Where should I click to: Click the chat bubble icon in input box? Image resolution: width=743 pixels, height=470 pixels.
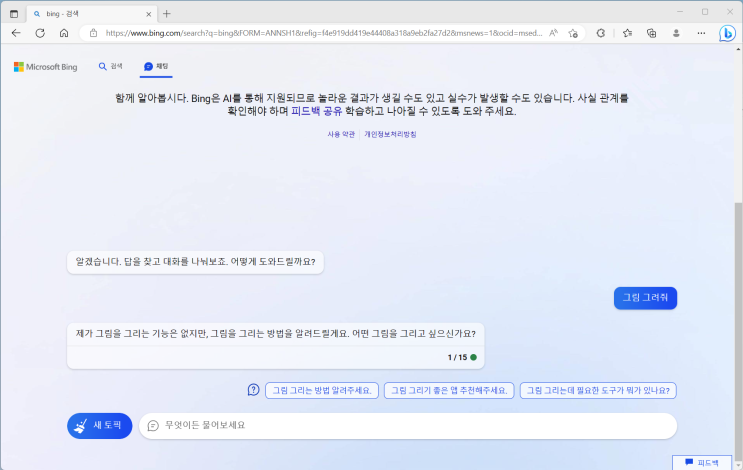(x=153, y=425)
